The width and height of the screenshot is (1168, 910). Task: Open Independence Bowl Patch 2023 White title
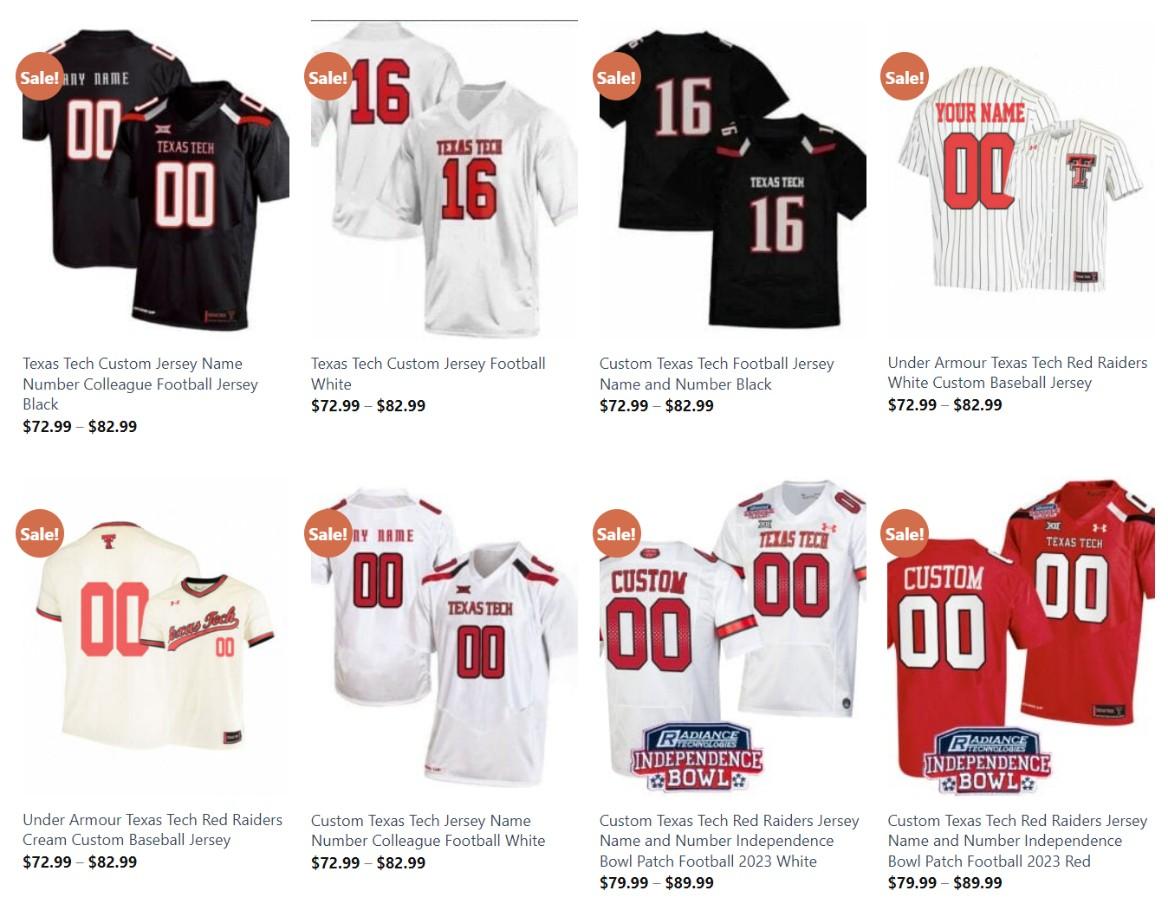pyautogui.click(x=729, y=841)
